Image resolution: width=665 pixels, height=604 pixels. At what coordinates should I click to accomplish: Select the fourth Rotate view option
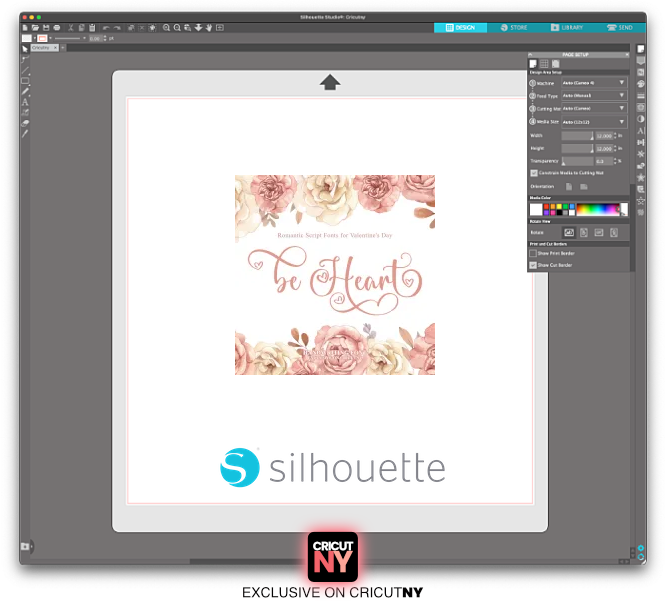point(614,232)
